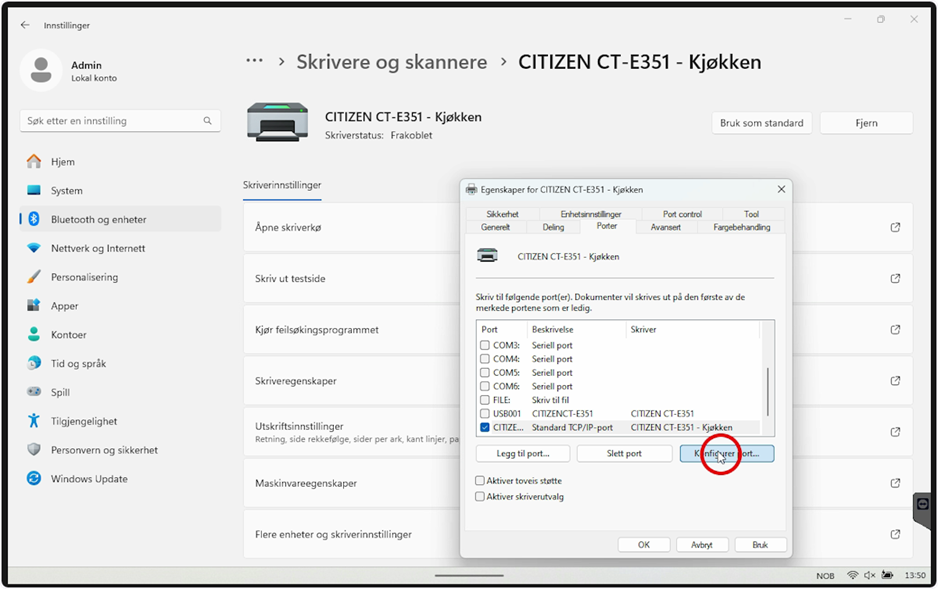938x589 pixels.
Task: Check the COM3: port checkbox
Action: 485,345
